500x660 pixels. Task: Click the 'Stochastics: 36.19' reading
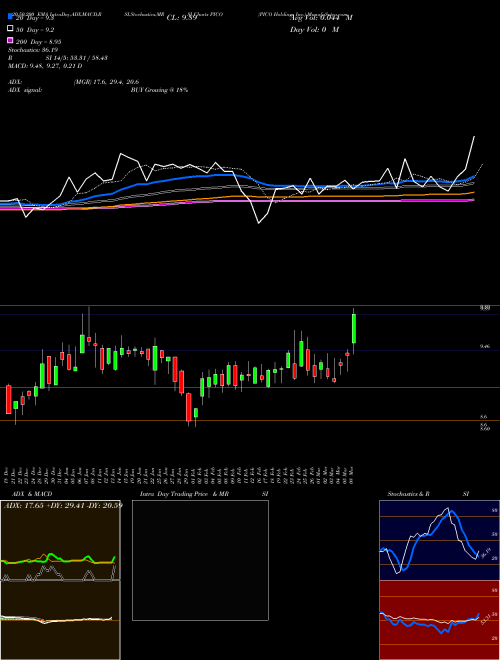(33, 50)
